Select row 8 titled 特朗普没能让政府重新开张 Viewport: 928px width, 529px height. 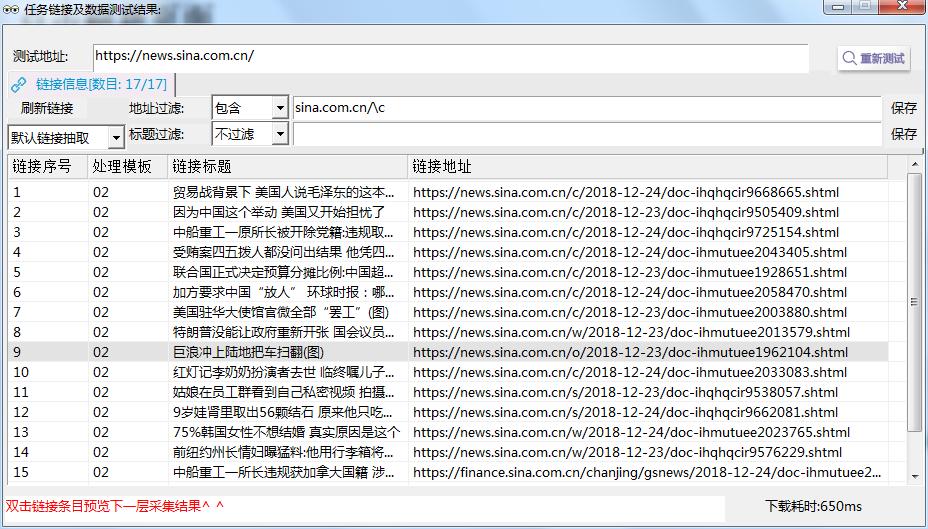pyautogui.click(x=448, y=333)
